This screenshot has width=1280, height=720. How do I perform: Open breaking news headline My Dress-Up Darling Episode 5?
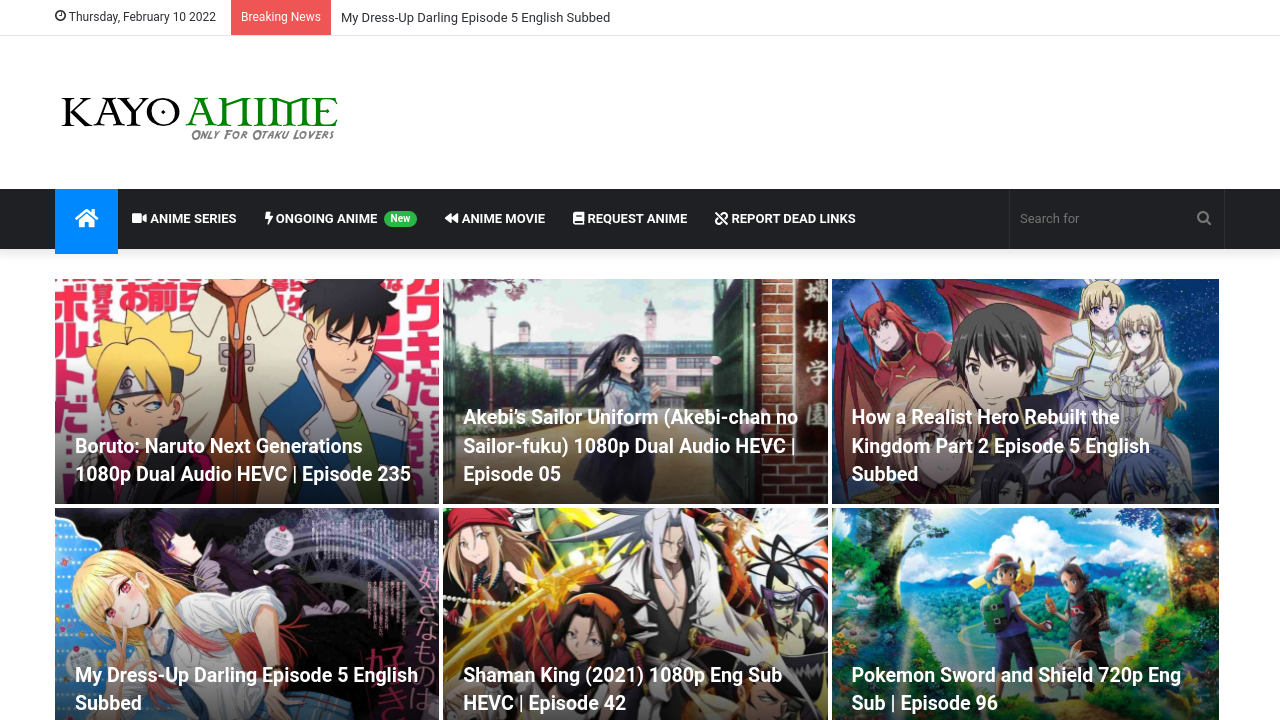[475, 17]
